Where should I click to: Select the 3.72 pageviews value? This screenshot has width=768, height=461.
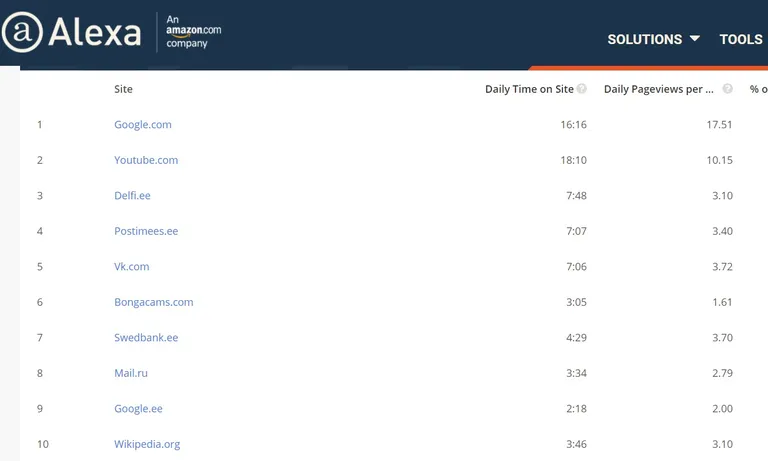point(722,267)
